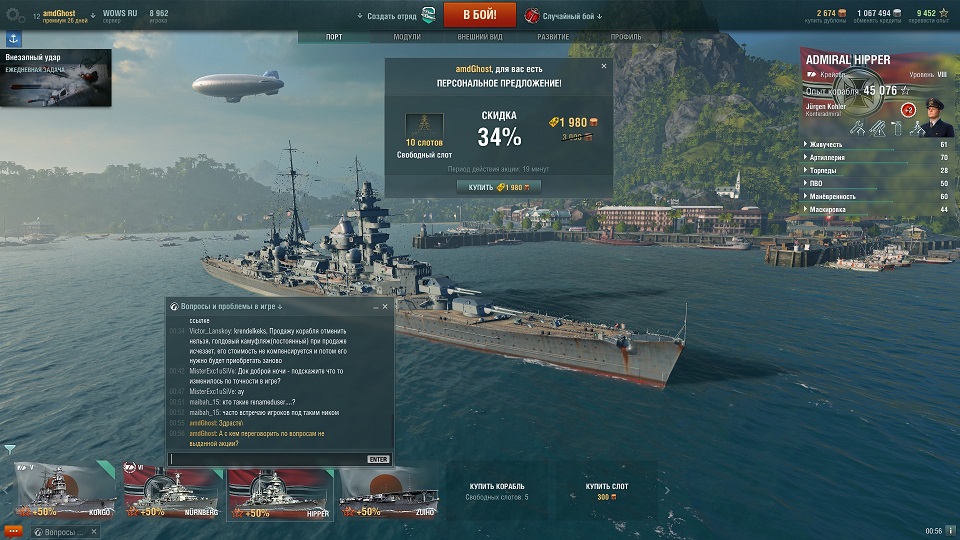
Task: Open the division emblem icon next to Создать отряд
Action: [x=429, y=16]
